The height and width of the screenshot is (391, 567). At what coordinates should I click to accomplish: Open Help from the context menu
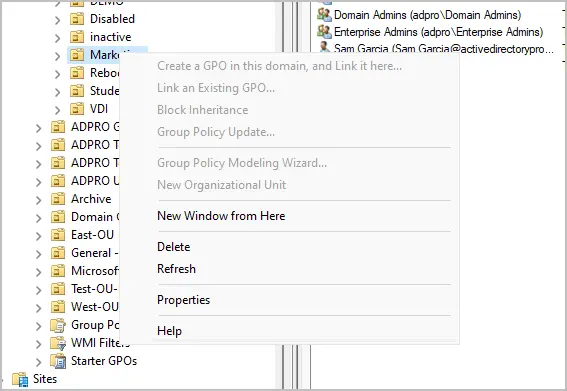click(169, 331)
